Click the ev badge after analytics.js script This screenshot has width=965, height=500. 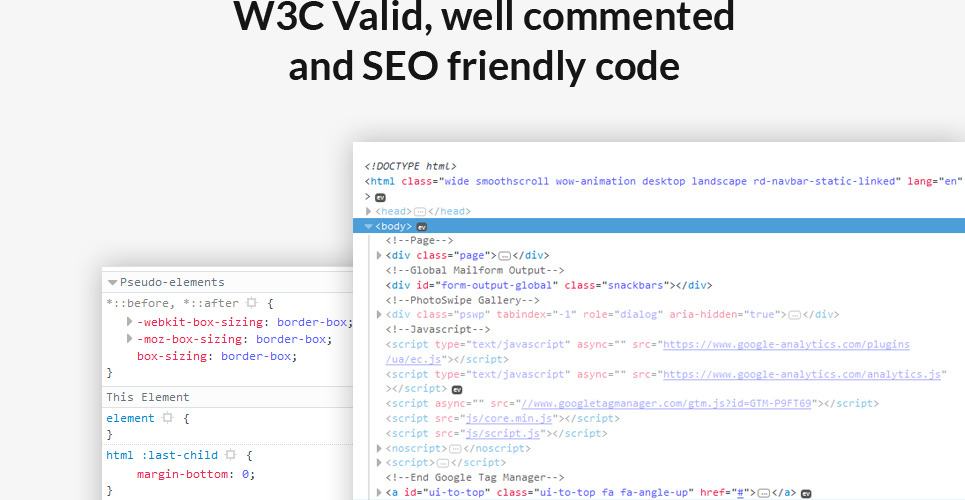point(457,389)
